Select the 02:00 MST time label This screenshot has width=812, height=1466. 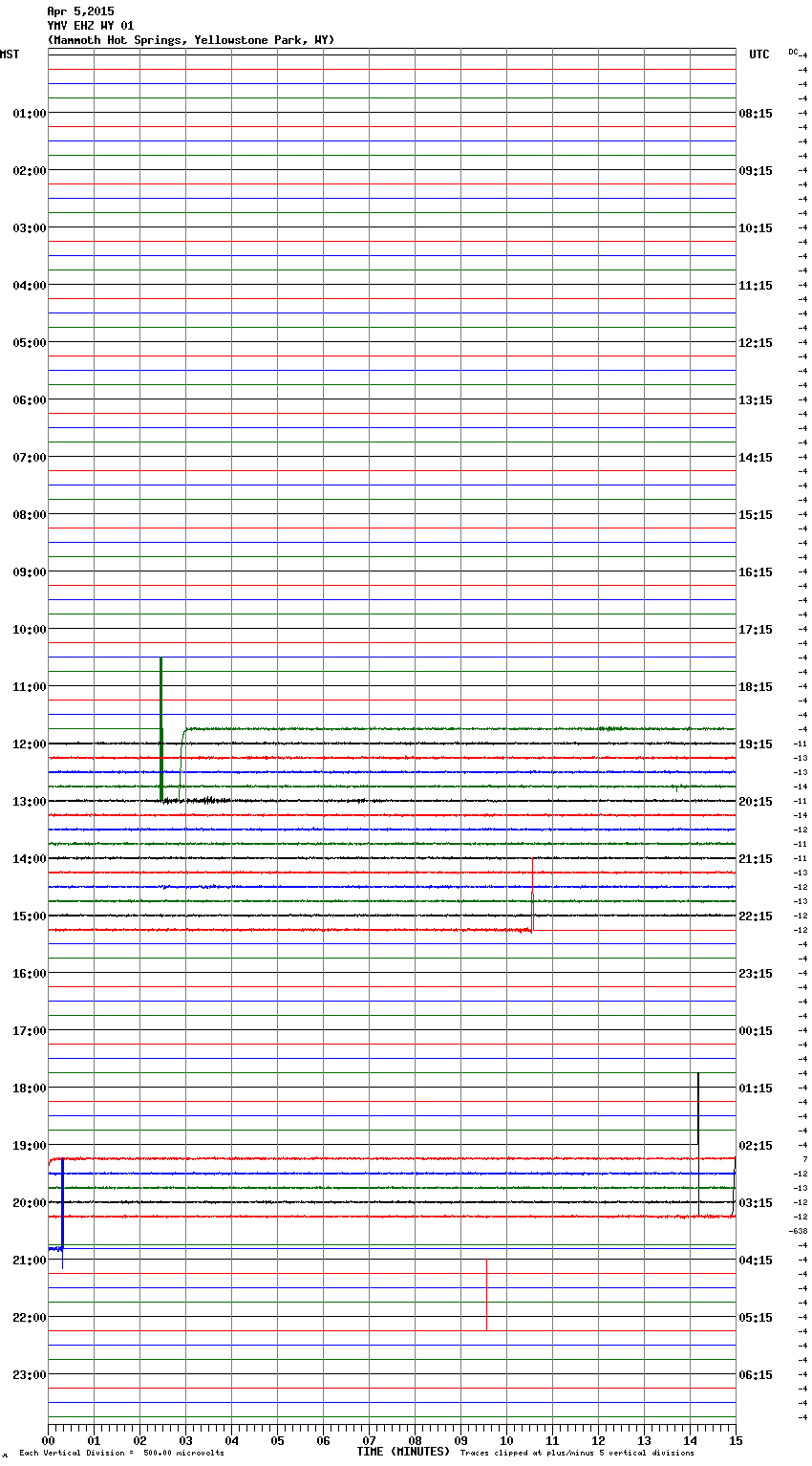click(30, 171)
